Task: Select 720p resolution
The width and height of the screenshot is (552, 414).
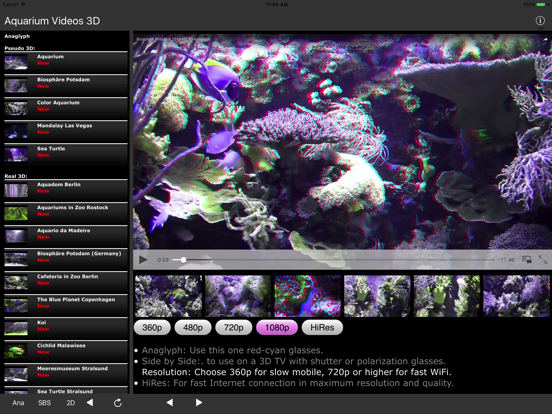Action: coord(234,327)
